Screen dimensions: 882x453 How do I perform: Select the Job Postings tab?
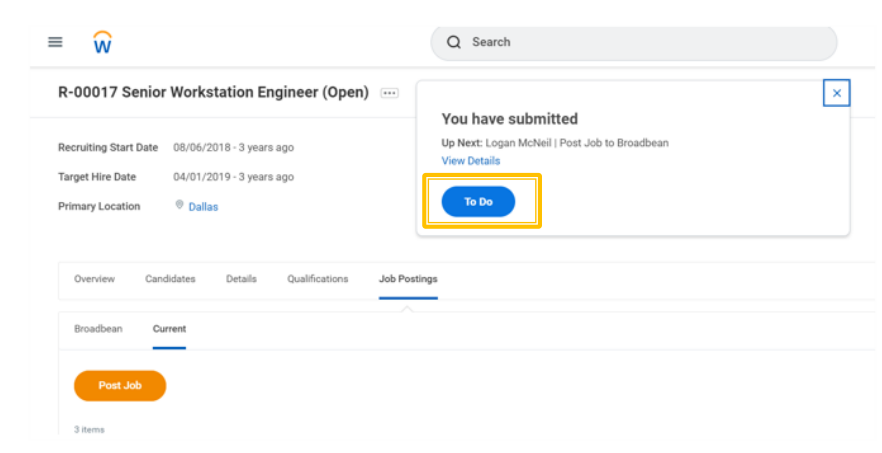tap(408, 279)
